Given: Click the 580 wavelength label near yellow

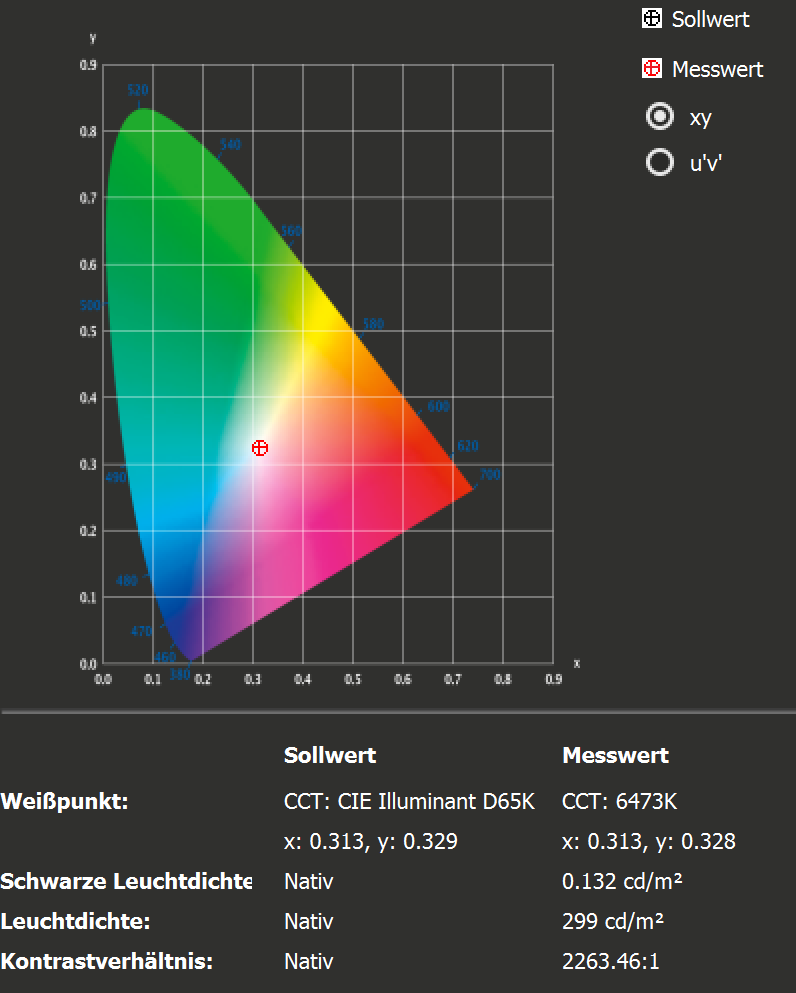Looking at the screenshot, I should [373, 324].
